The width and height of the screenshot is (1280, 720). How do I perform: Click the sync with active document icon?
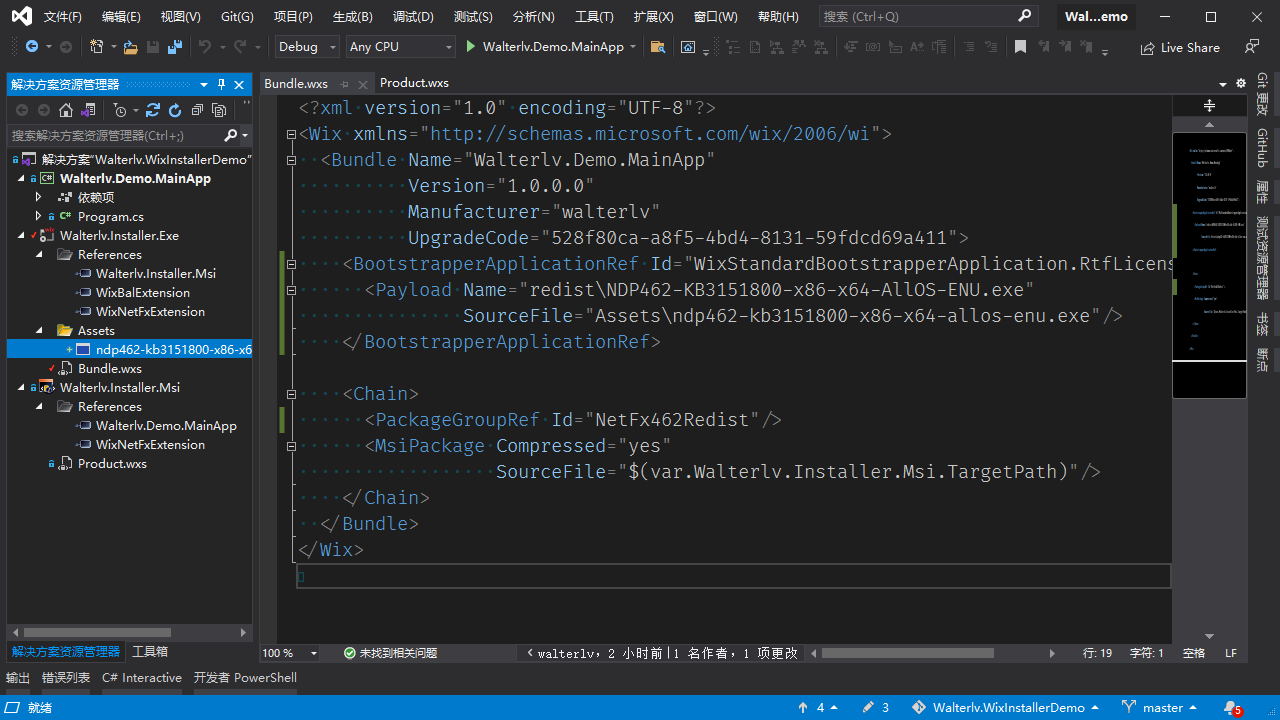(x=153, y=110)
